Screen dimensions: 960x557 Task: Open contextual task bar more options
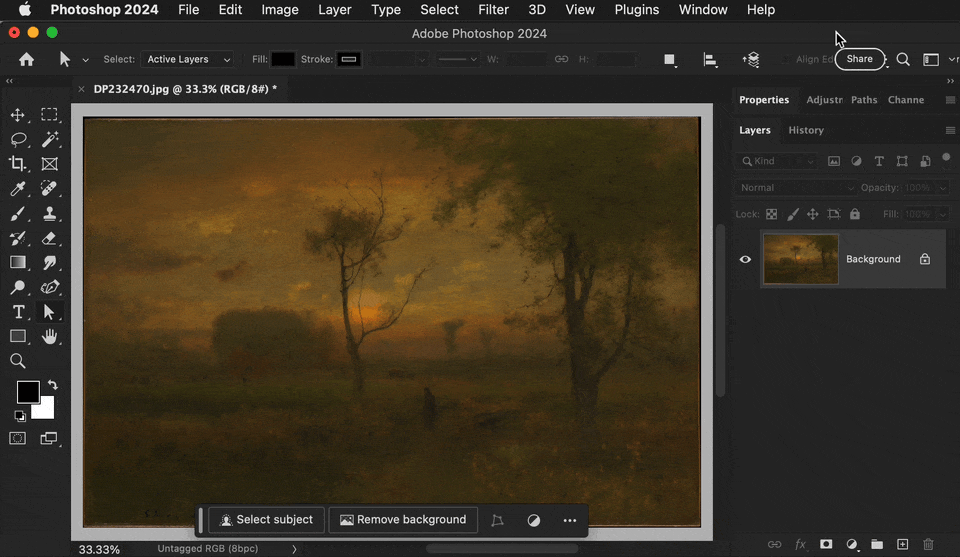pyautogui.click(x=570, y=520)
